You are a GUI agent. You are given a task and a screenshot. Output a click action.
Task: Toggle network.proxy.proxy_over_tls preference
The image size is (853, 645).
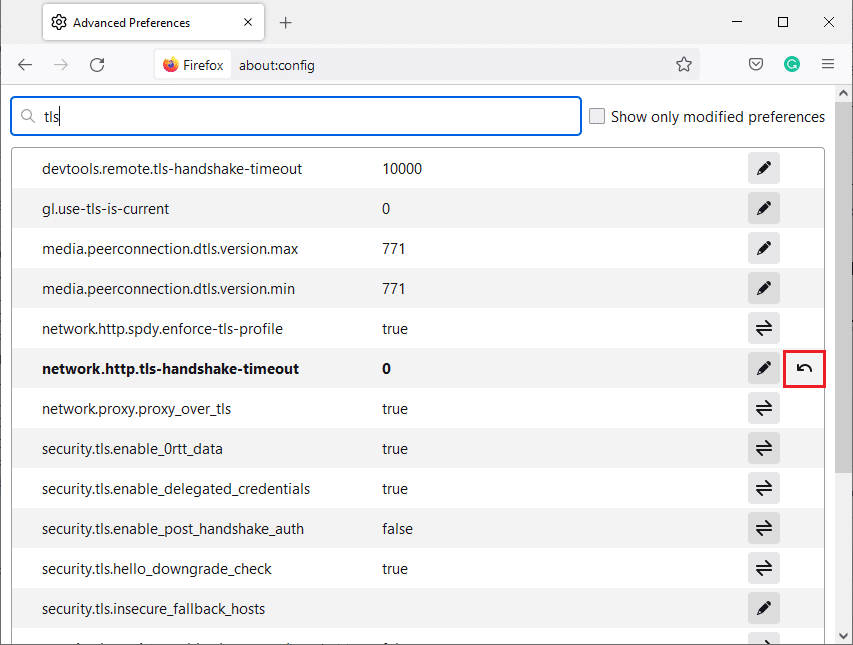click(763, 408)
